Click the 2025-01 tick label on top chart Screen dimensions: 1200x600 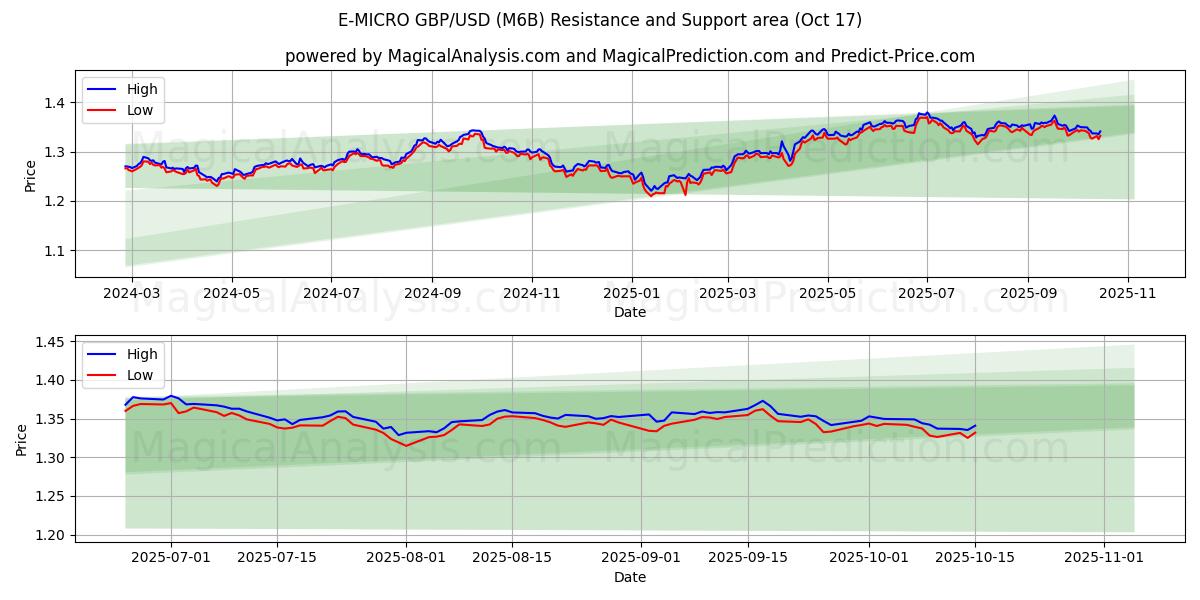tap(631, 294)
